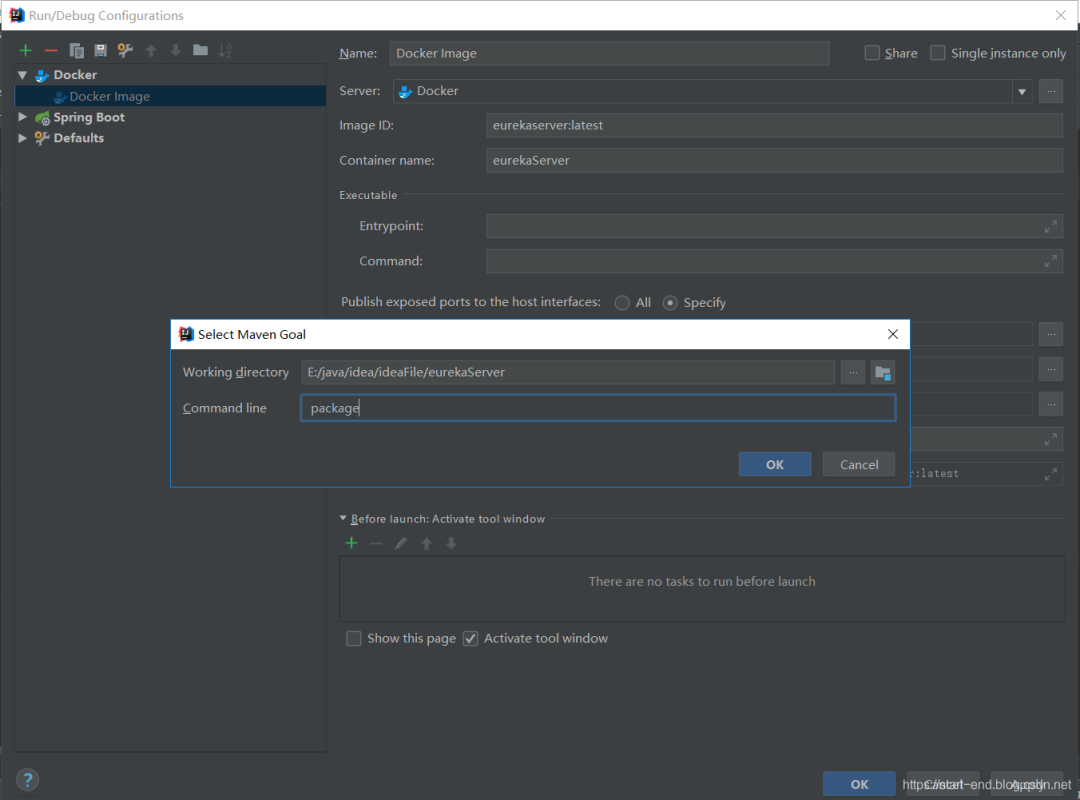This screenshot has height=800, width=1080.
Task: Add a new run configuration
Action: coord(25,50)
